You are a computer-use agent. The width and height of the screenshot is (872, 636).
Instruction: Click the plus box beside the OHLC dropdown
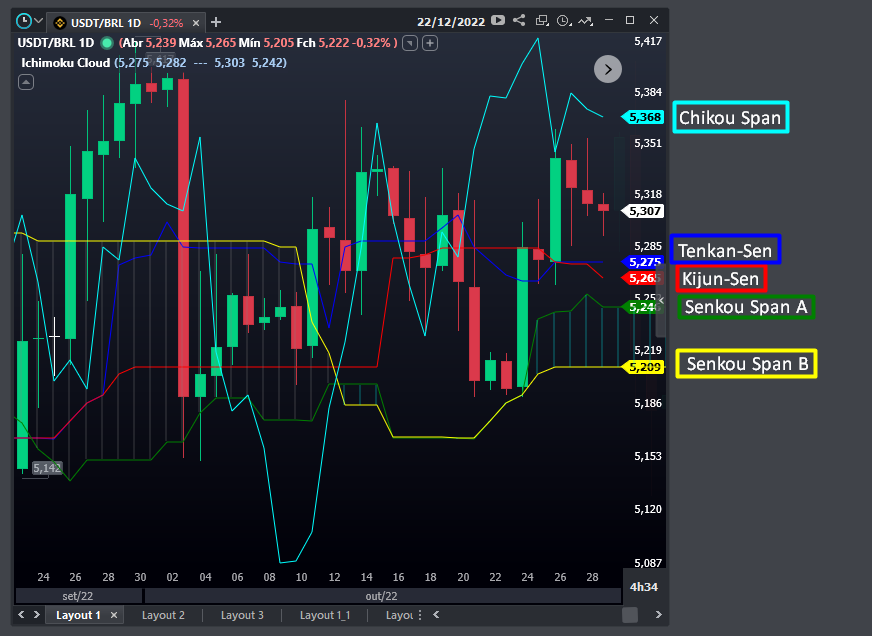coord(430,43)
